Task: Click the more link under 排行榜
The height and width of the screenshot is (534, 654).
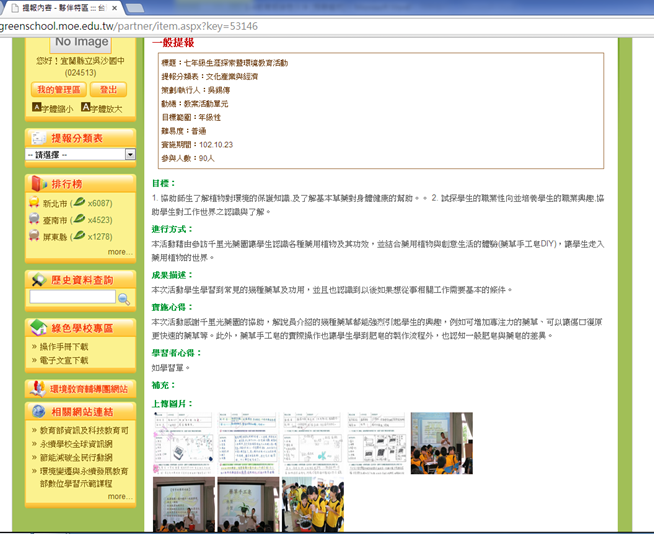Action: coord(118,252)
